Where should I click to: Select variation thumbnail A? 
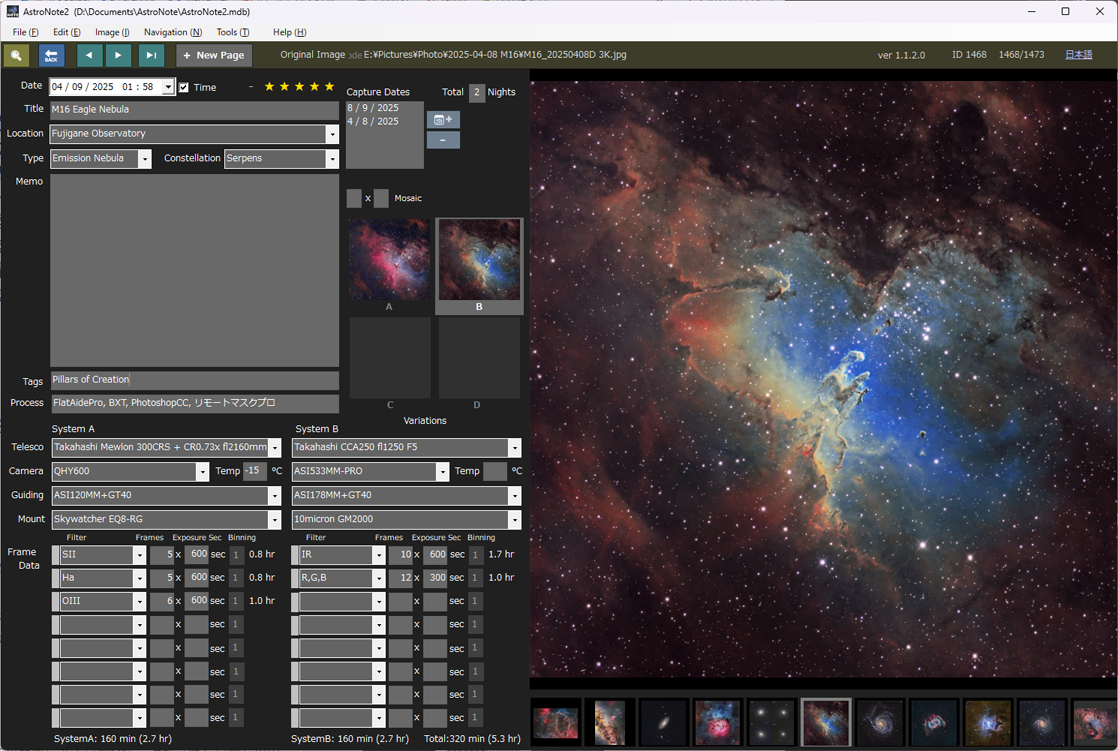tap(389, 260)
